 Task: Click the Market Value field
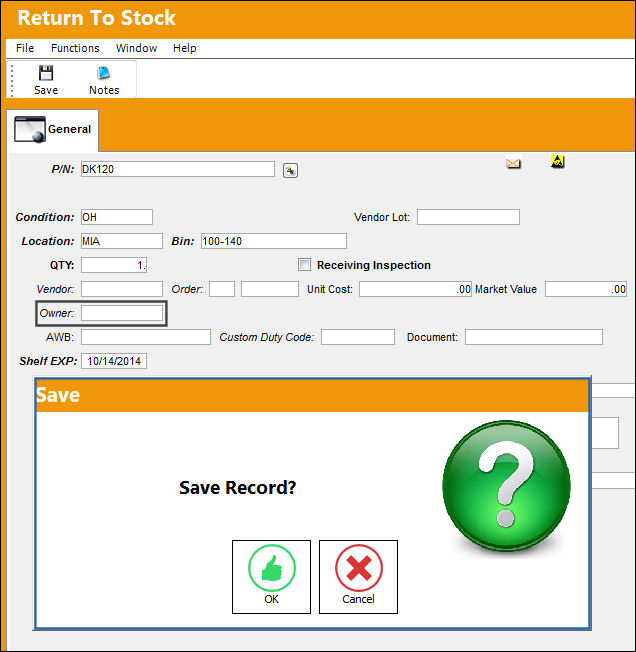(586, 289)
